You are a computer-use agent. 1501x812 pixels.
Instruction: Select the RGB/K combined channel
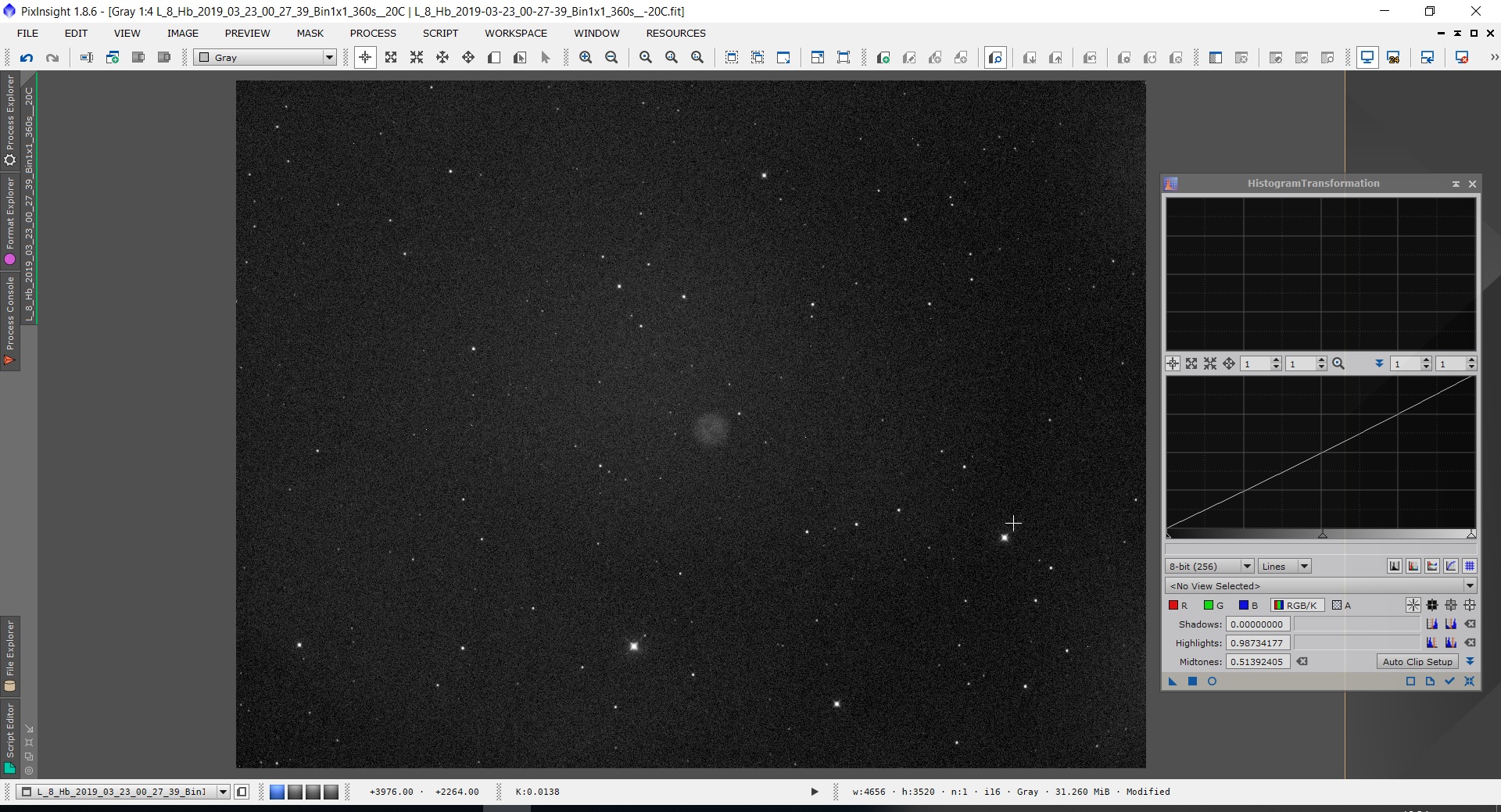click(x=1297, y=605)
